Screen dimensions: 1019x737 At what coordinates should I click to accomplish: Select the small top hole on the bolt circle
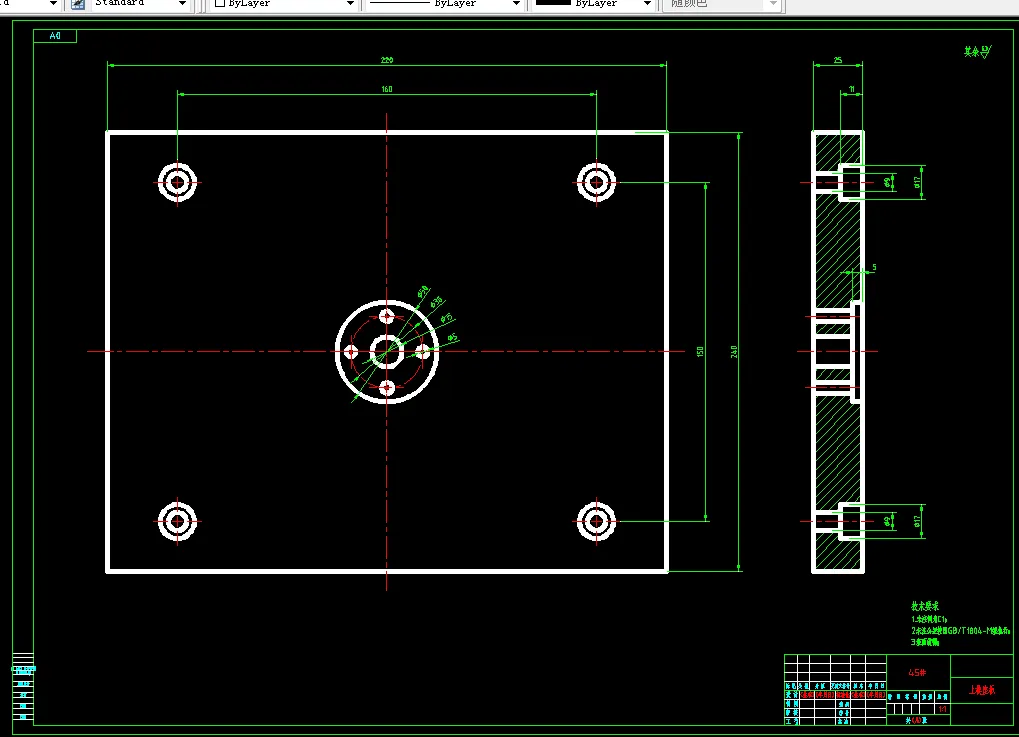[x=387, y=317]
